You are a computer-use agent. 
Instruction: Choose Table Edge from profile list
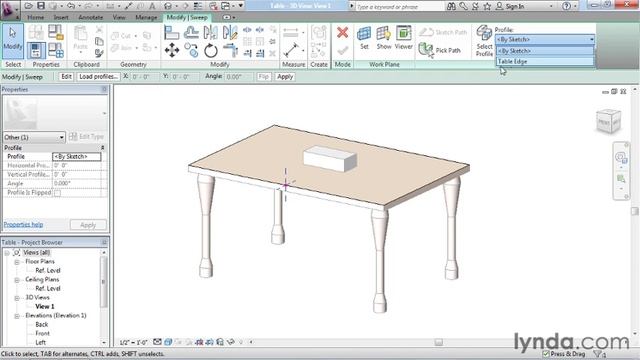(x=545, y=62)
